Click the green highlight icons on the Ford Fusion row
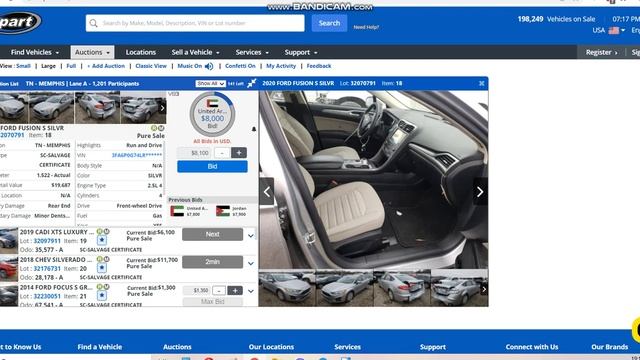 point(158,128)
